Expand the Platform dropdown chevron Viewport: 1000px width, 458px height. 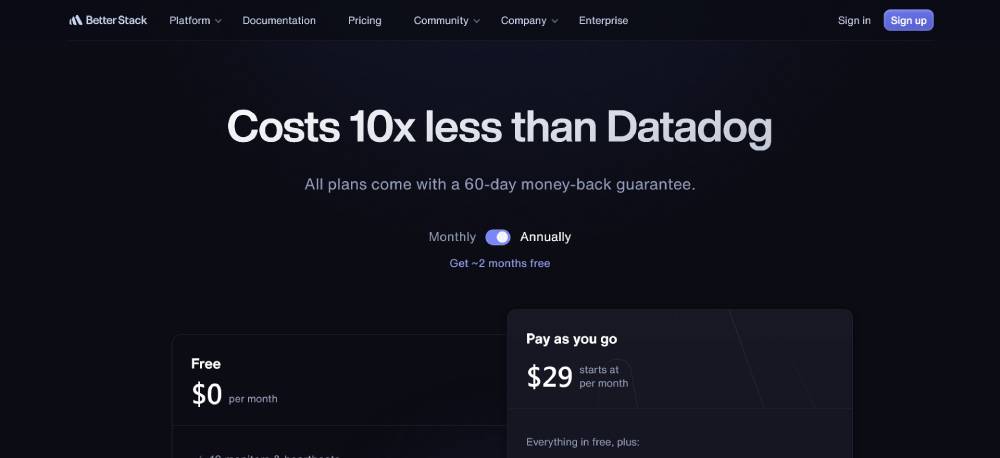tap(218, 21)
